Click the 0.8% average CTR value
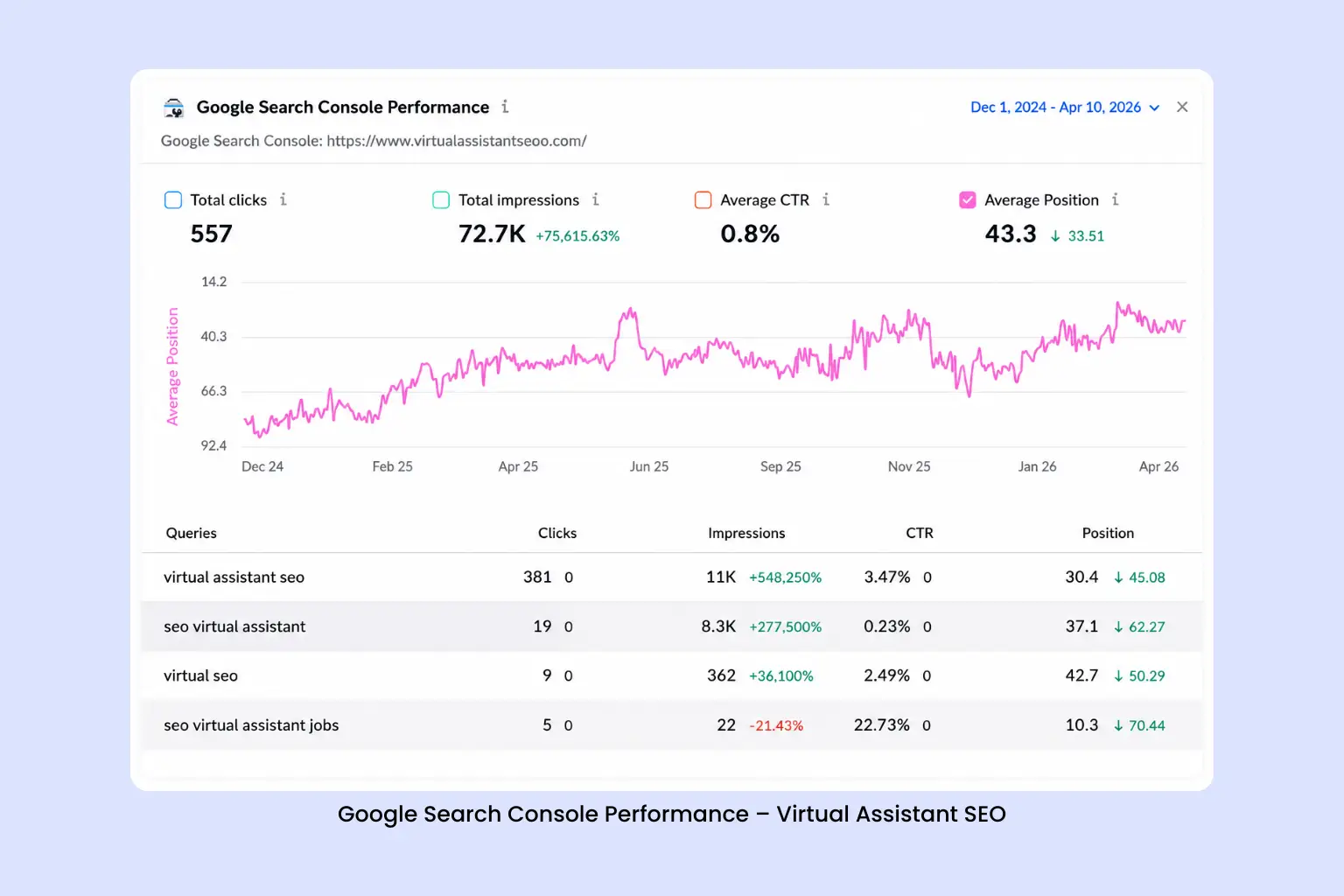Viewport: 1344px width, 896px height. [x=750, y=234]
